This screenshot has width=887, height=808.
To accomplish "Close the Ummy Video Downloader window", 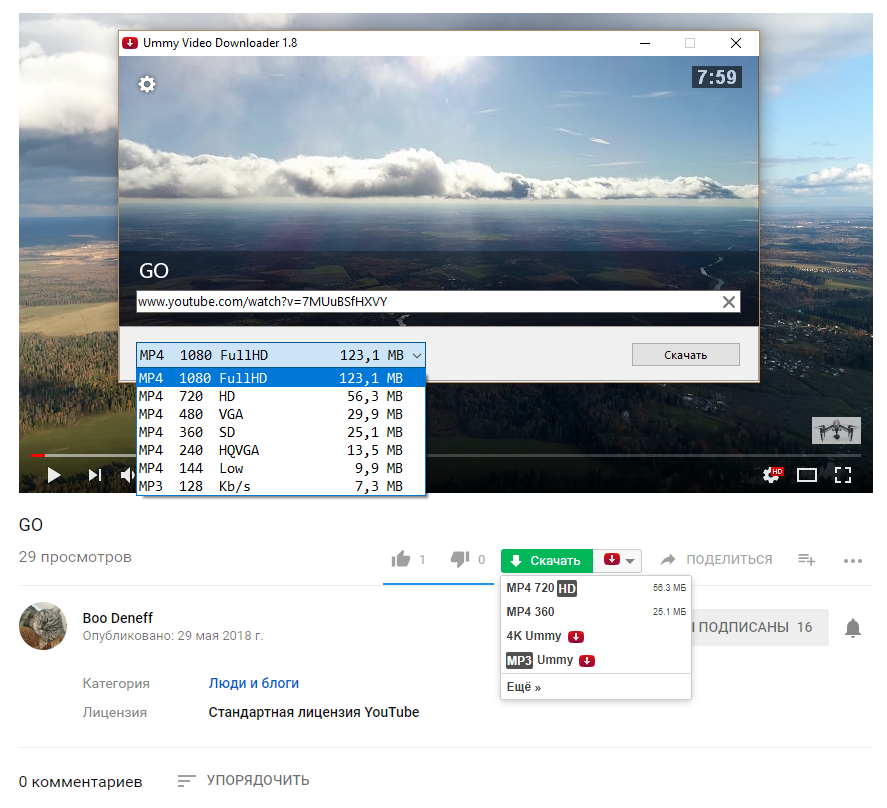I will coord(735,44).
